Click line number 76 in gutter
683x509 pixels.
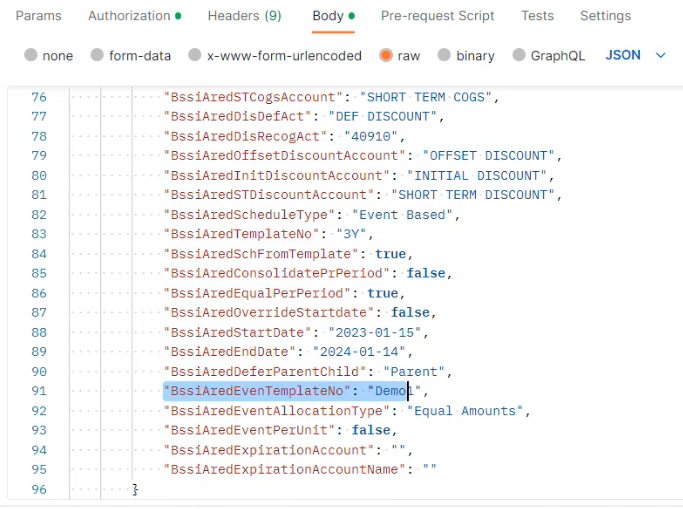39,97
